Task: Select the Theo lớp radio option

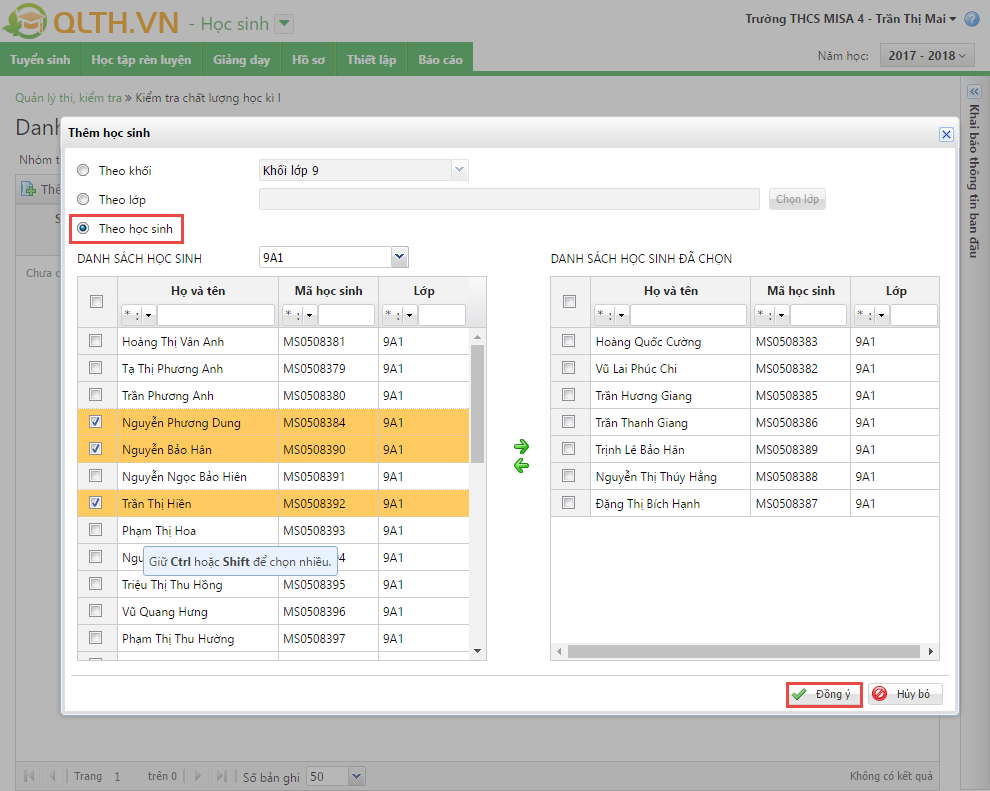Action: (x=83, y=200)
